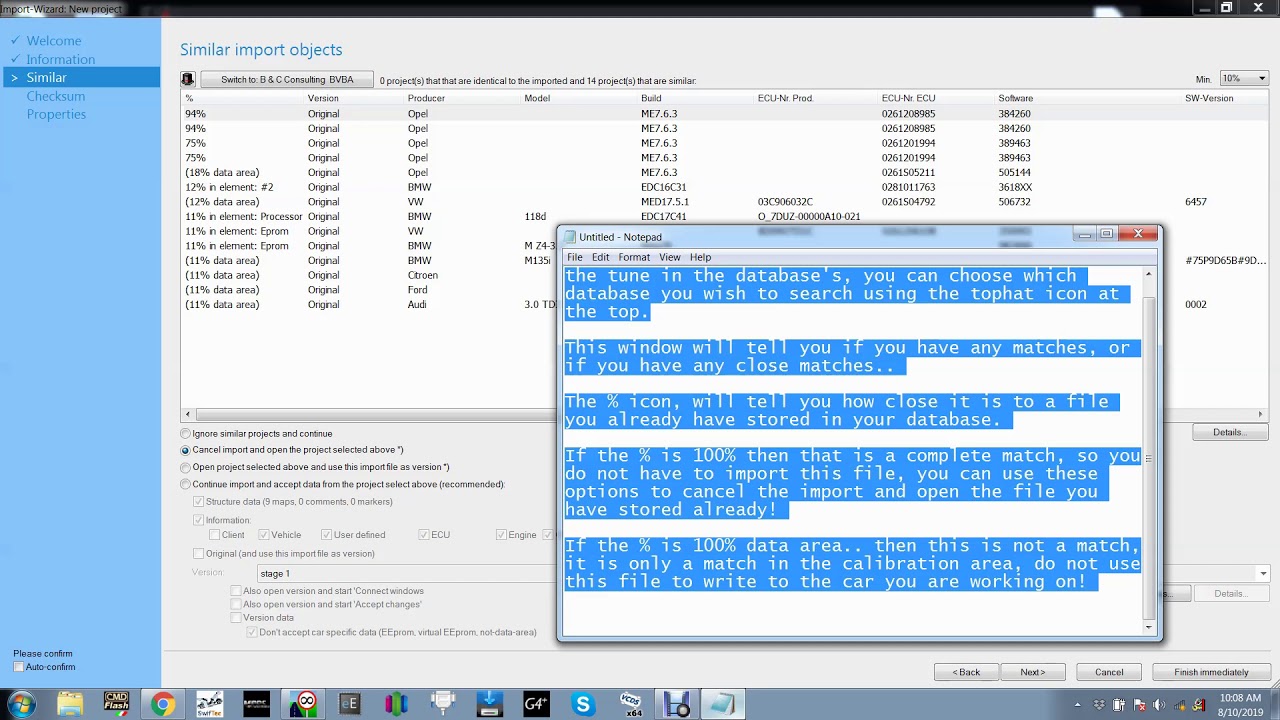Click the tophat database icon
Screen dimensions: 1280x720
tap(188, 80)
